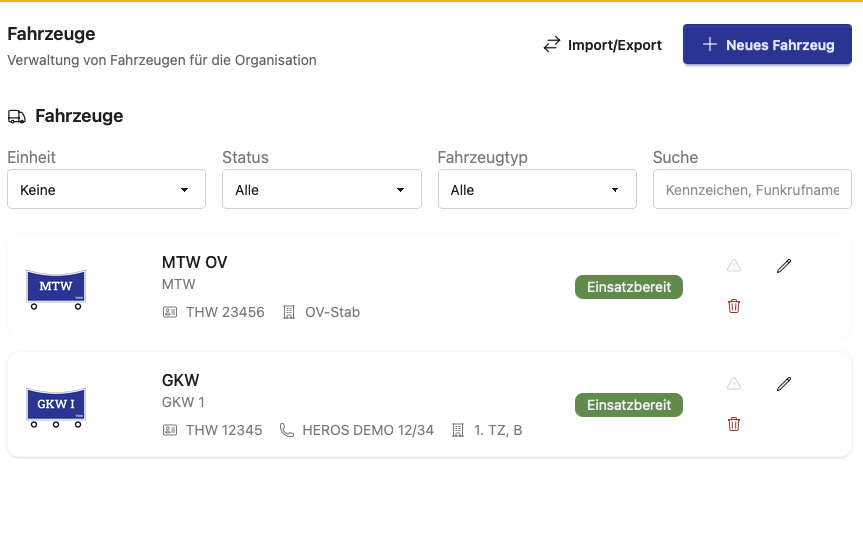
Task: Click the Suche search input field
Action: pos(752,190)
